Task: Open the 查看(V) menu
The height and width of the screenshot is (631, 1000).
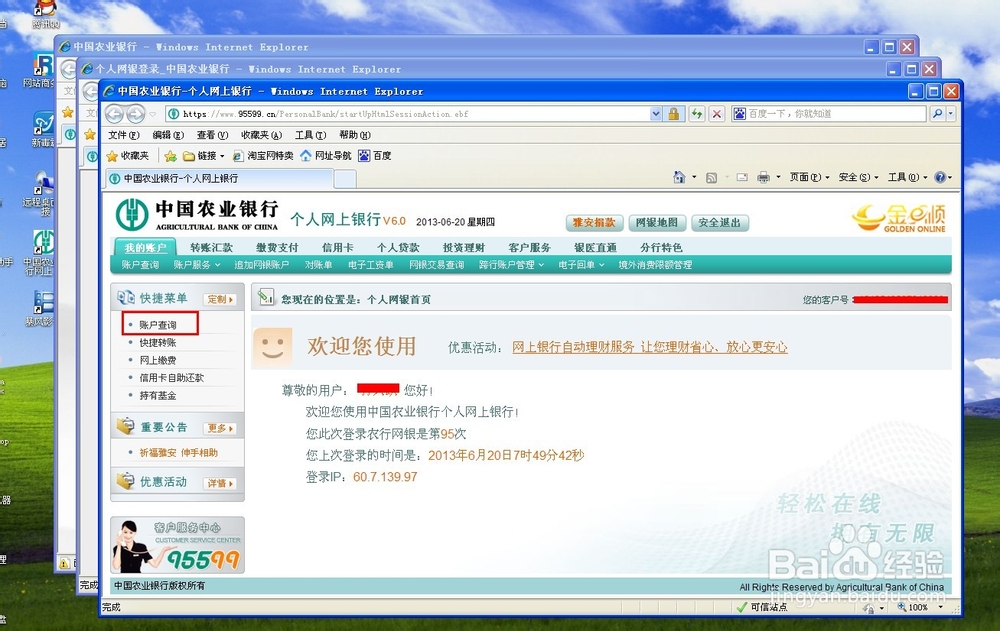Action: click(212, 135)
